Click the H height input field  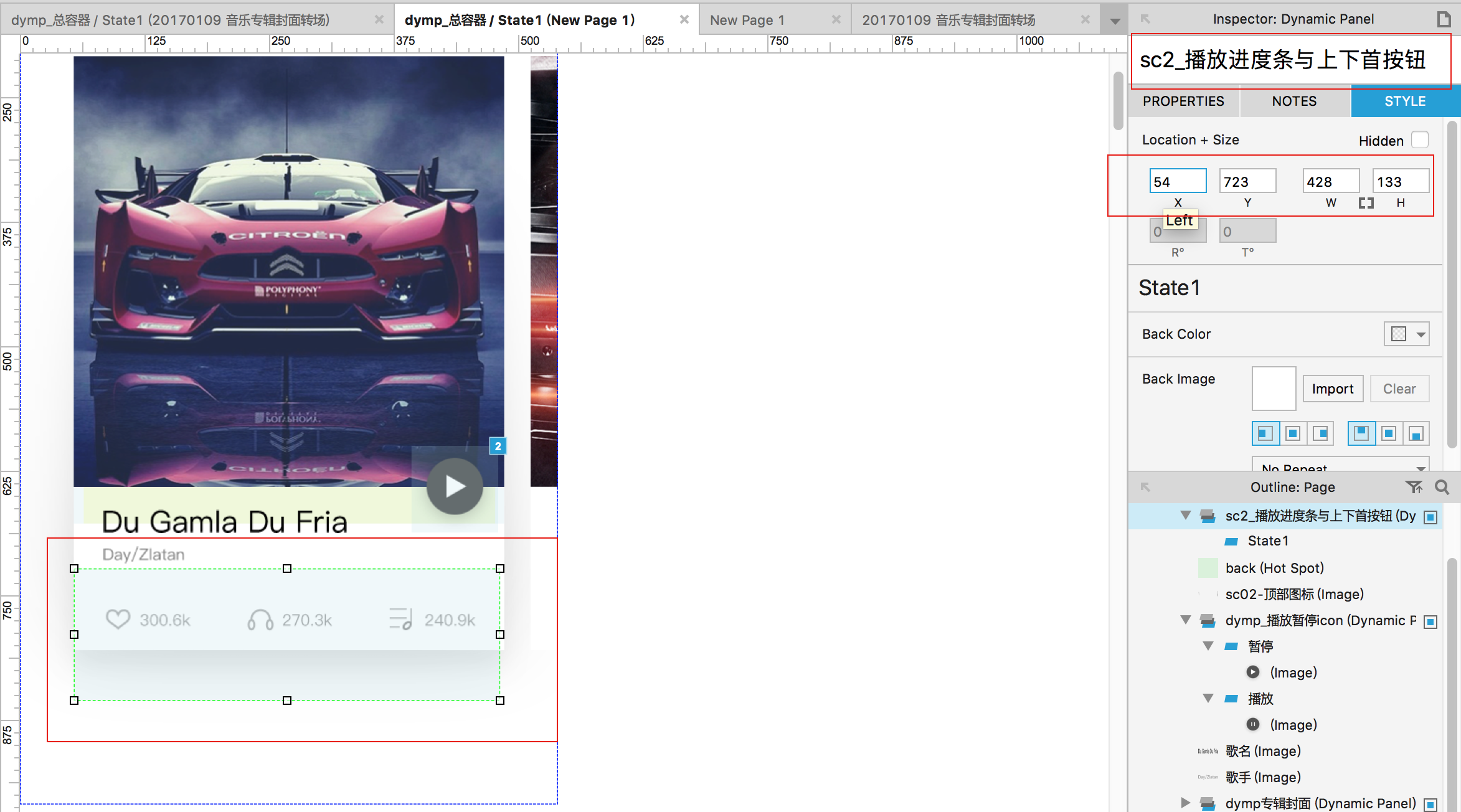(1401, 182)
